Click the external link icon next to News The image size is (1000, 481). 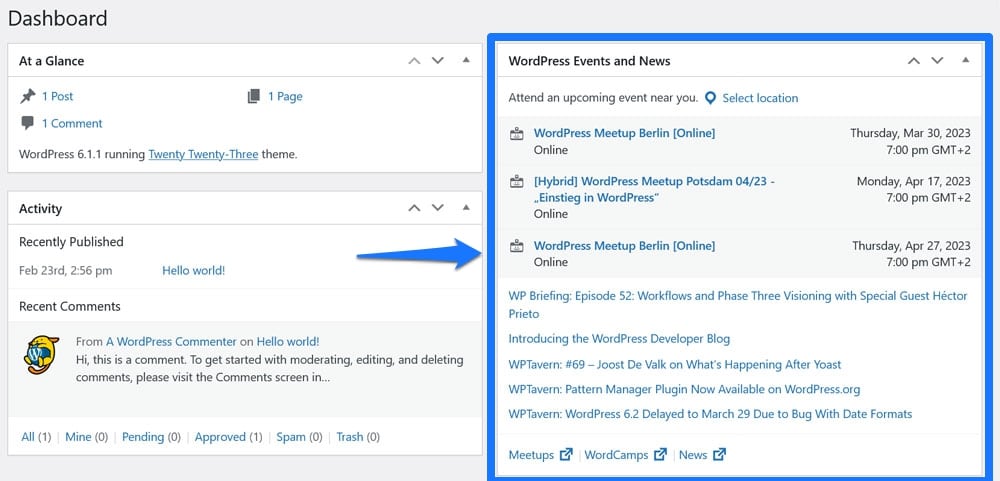[x=720, y=455]
